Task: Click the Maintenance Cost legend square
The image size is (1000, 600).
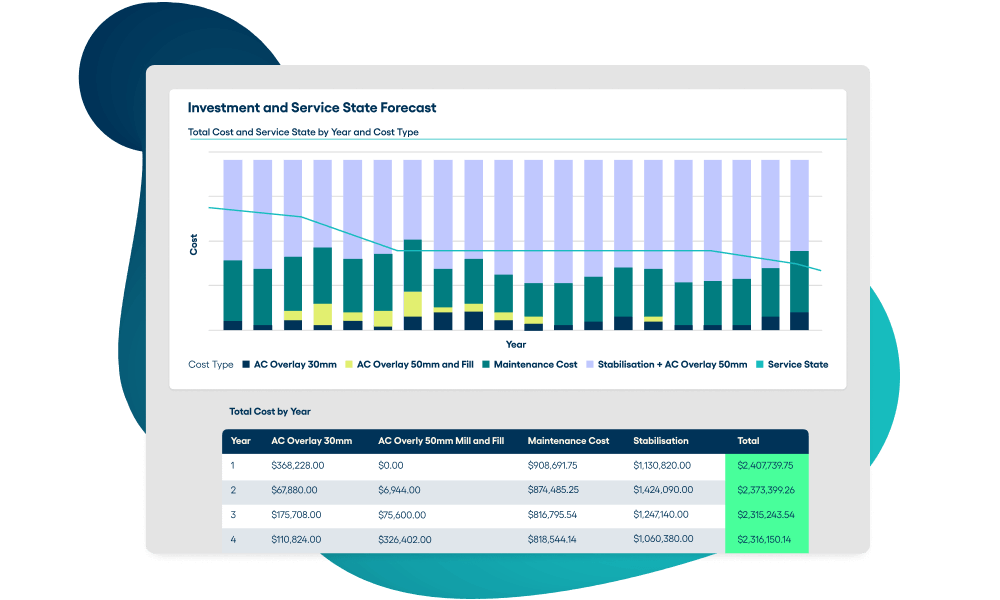Action: (485, 364)
